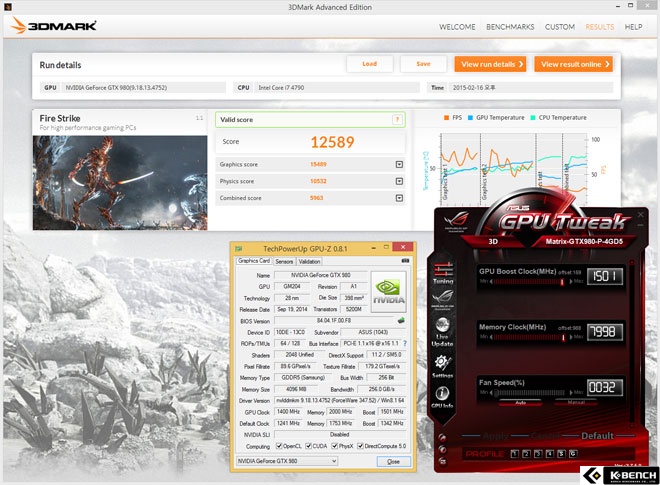Click the Load button in Run details
This screenshot has height=485, width=660.
pyautogui.click(x=370, y=64)
